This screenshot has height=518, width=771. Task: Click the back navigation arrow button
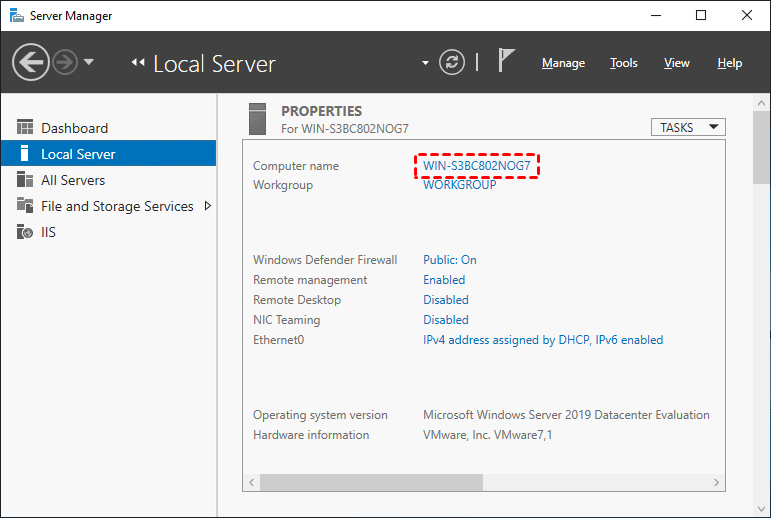[x=31, y=63]
